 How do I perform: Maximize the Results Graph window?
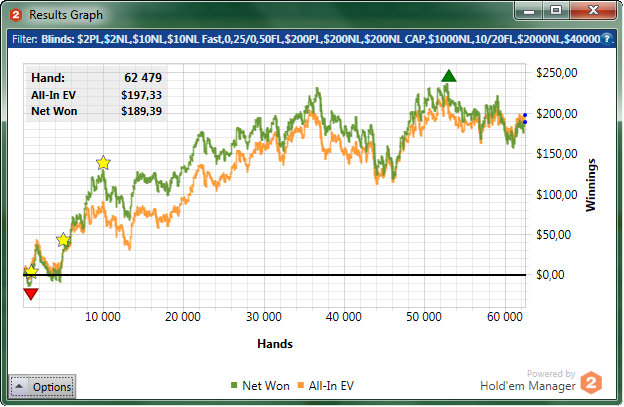[556, 11]
